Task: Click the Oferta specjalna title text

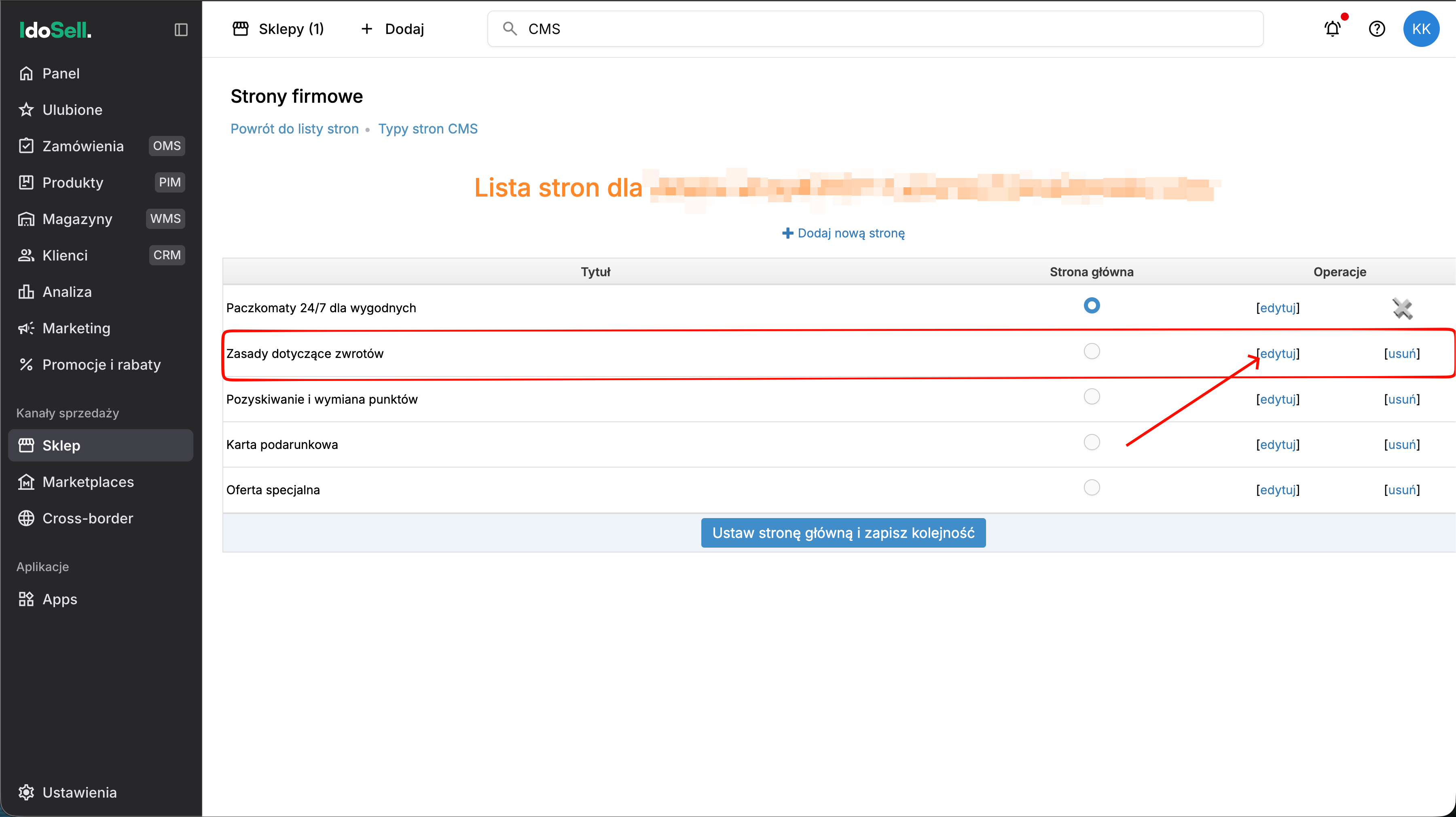Action: (x=273, y=490)
